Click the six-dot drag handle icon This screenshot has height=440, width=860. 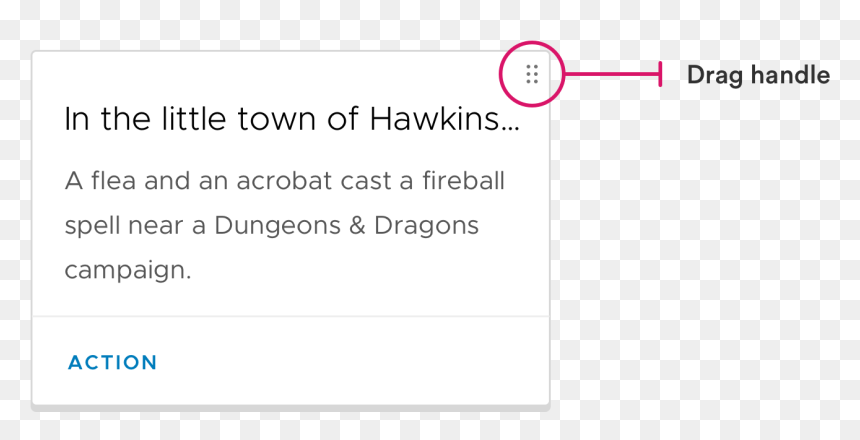point(531,74)
